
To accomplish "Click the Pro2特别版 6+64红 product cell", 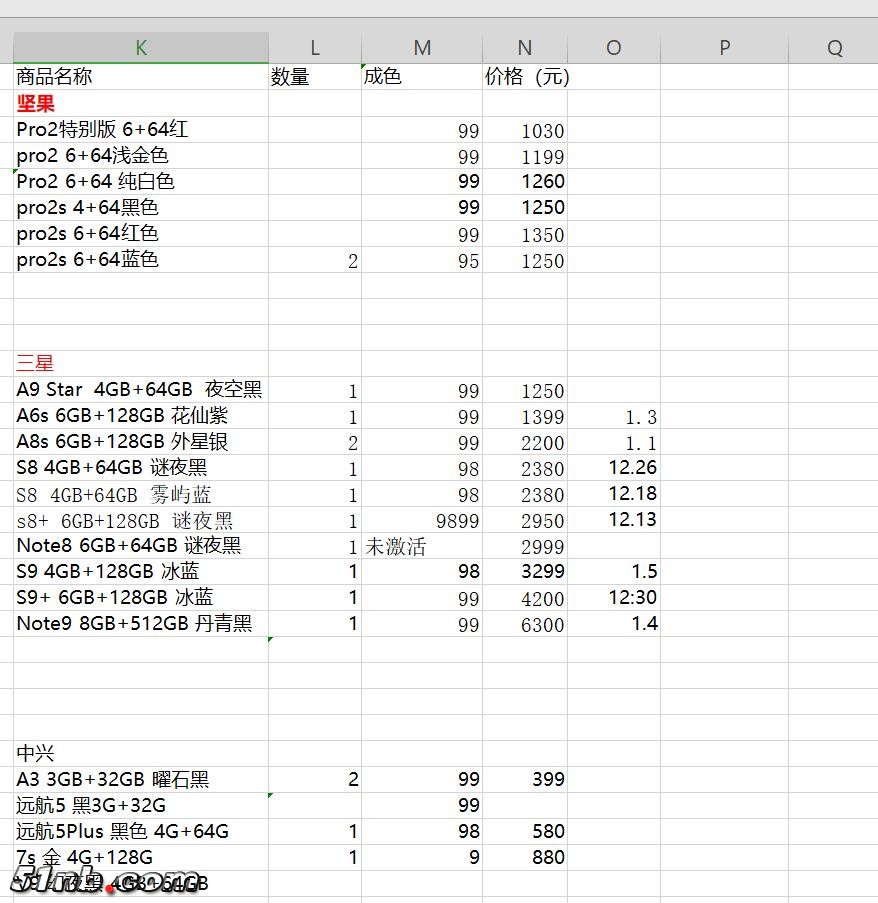I will pyautogui.click(x=140, y=129).
